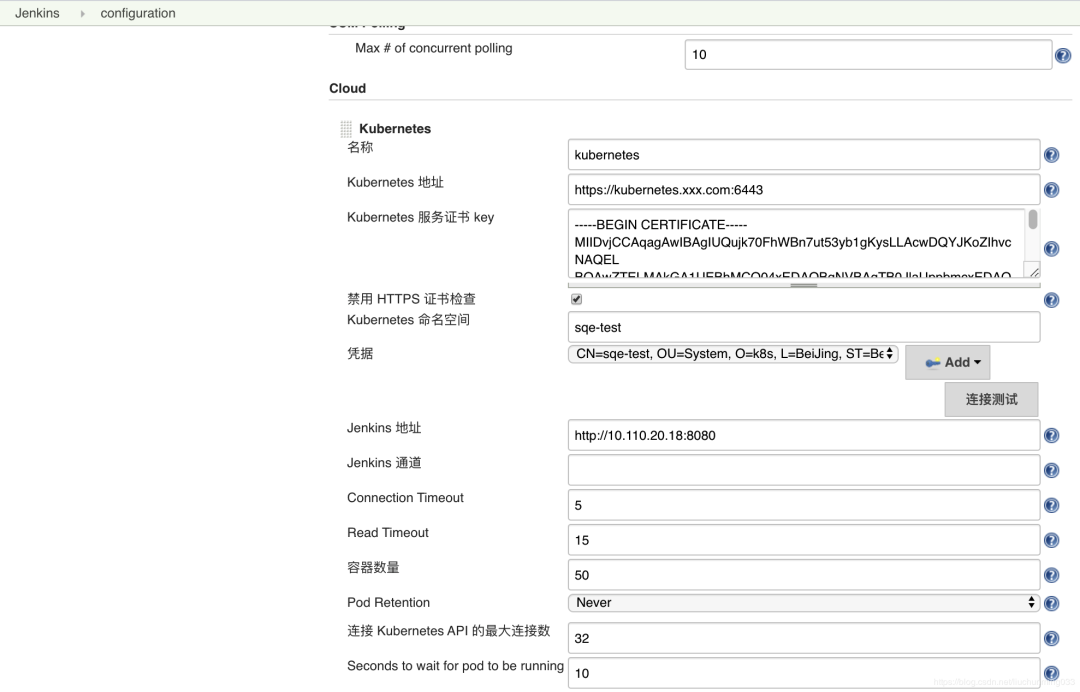Focus the Max concurrent polling field
The width and height of the screenshot is (1080, 692).
tap(868, 54)
